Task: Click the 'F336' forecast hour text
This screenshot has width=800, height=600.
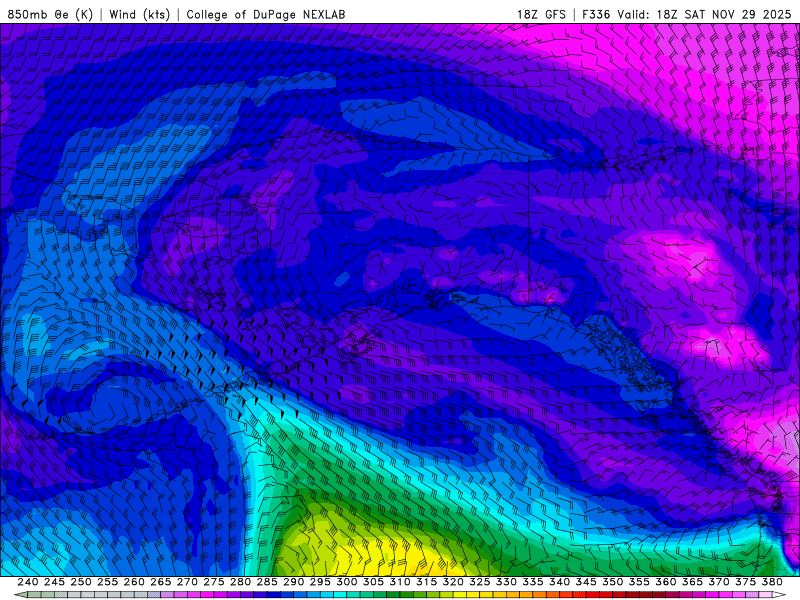Action: (x=596, y=14)
